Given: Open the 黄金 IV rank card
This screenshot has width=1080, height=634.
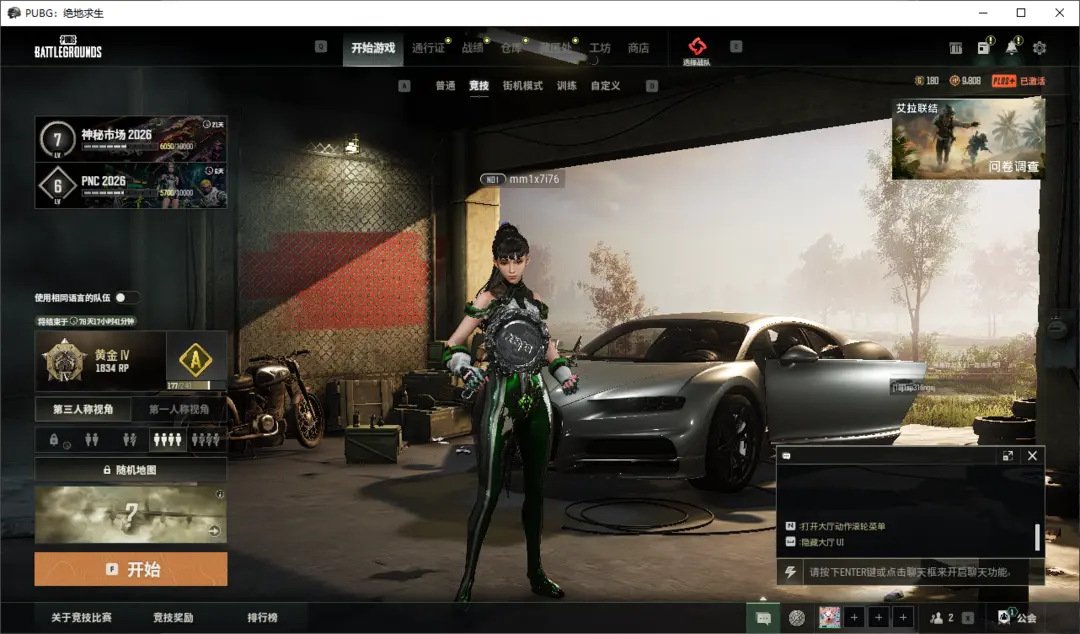Looking at the screenshot, I should (101, 361).
